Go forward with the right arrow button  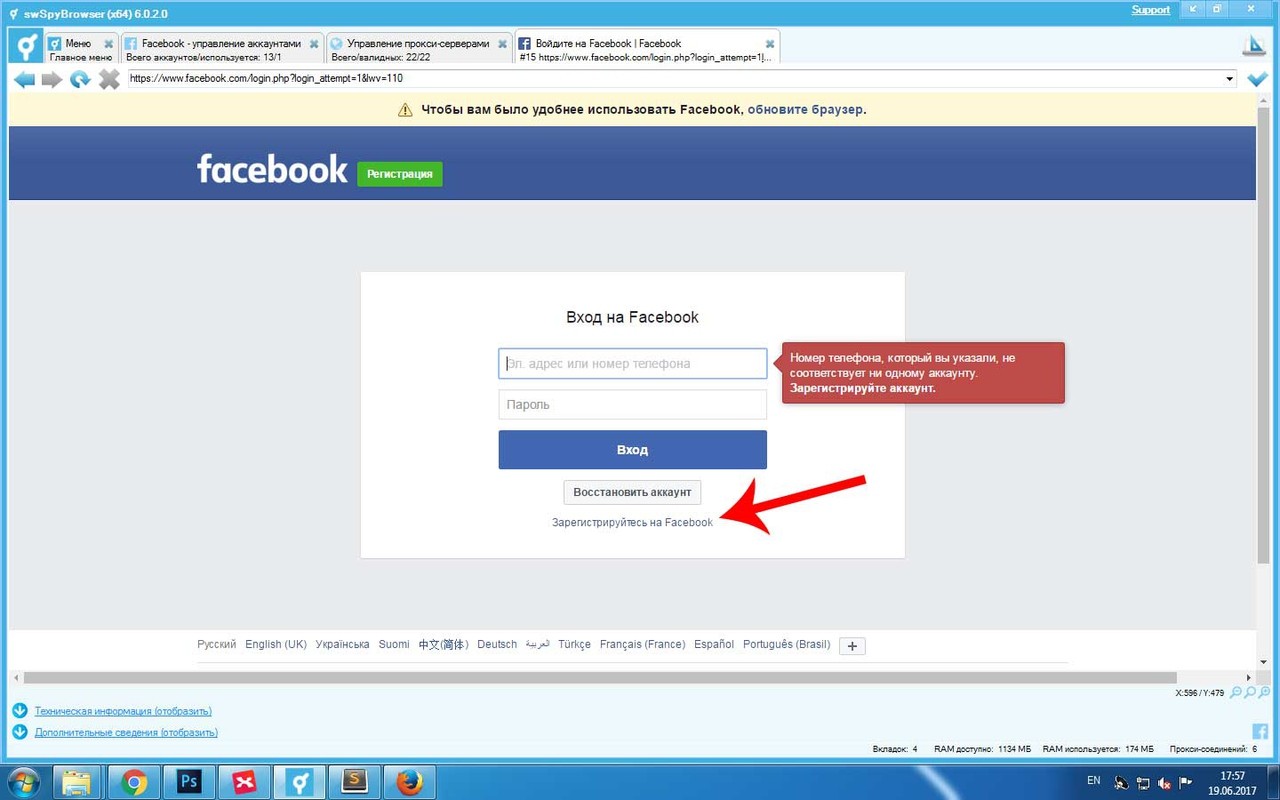coord(51,79)
